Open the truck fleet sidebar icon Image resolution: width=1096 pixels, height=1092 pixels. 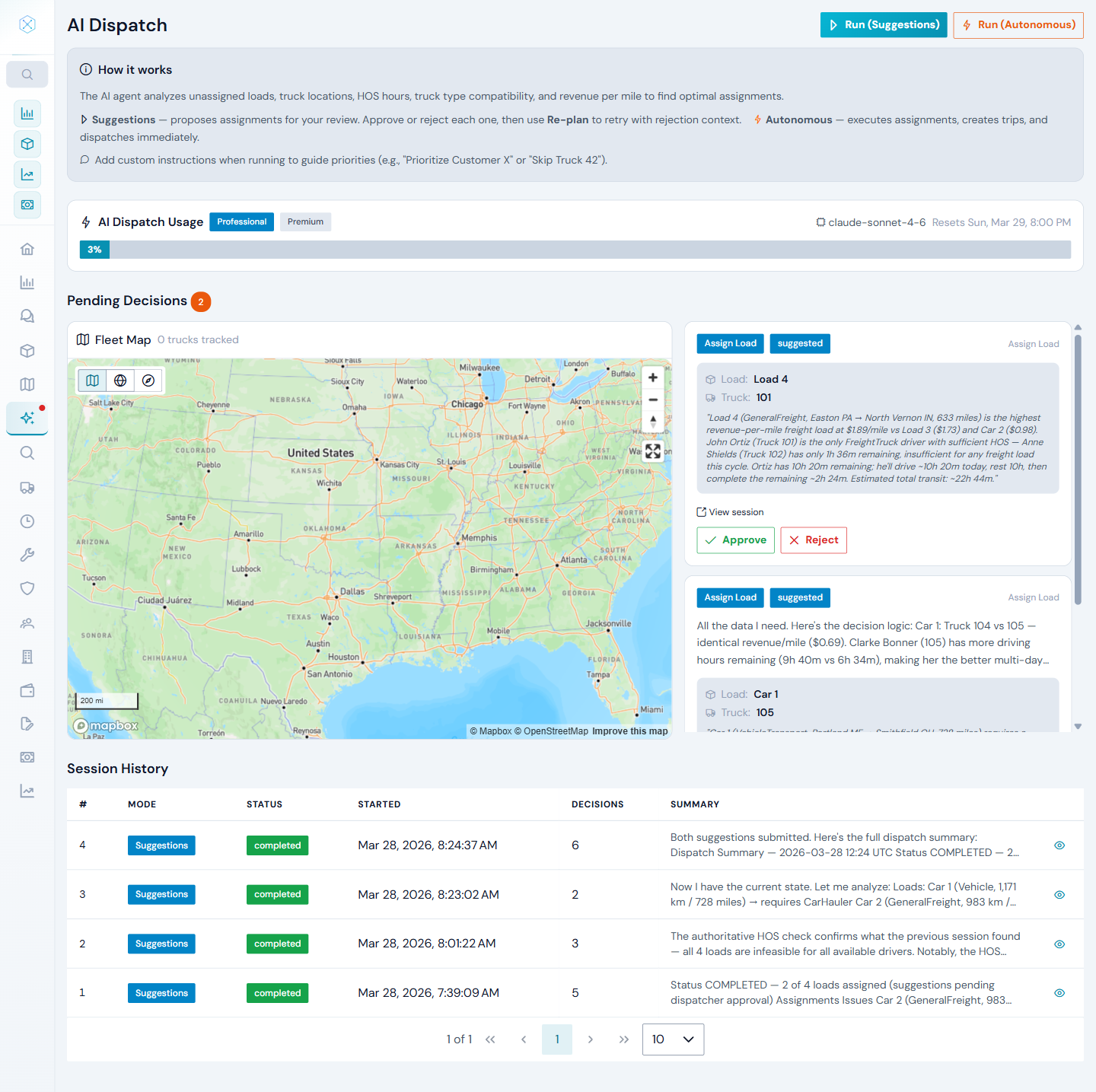pyautogui.click(x=27, y=488)
